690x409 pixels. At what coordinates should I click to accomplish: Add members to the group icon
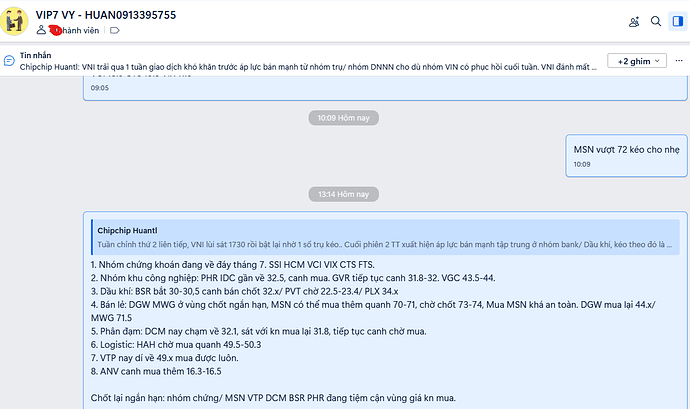pyautogui.click(x=634, y=22)
